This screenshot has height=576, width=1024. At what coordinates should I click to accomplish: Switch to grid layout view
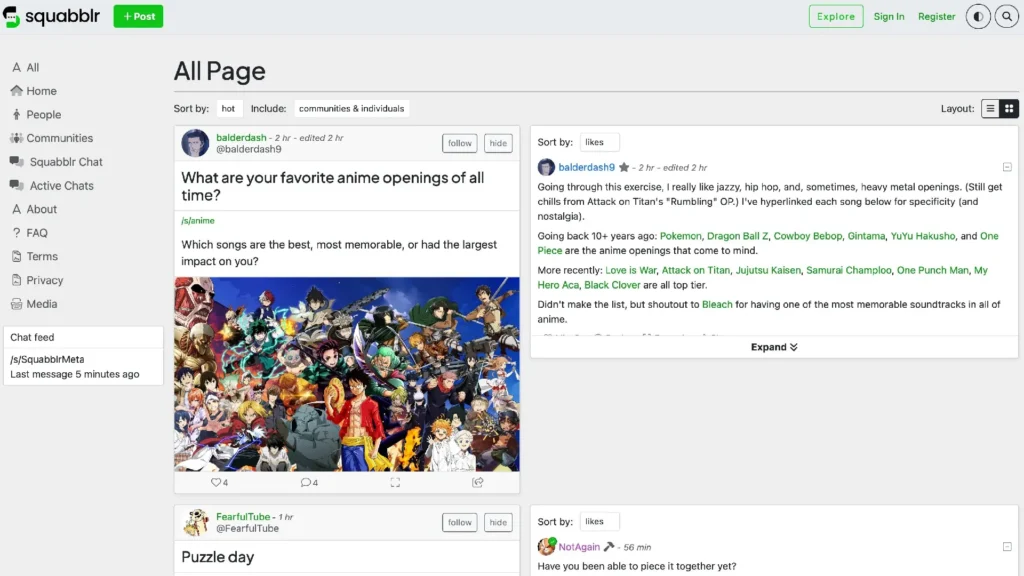(1009, 108)
